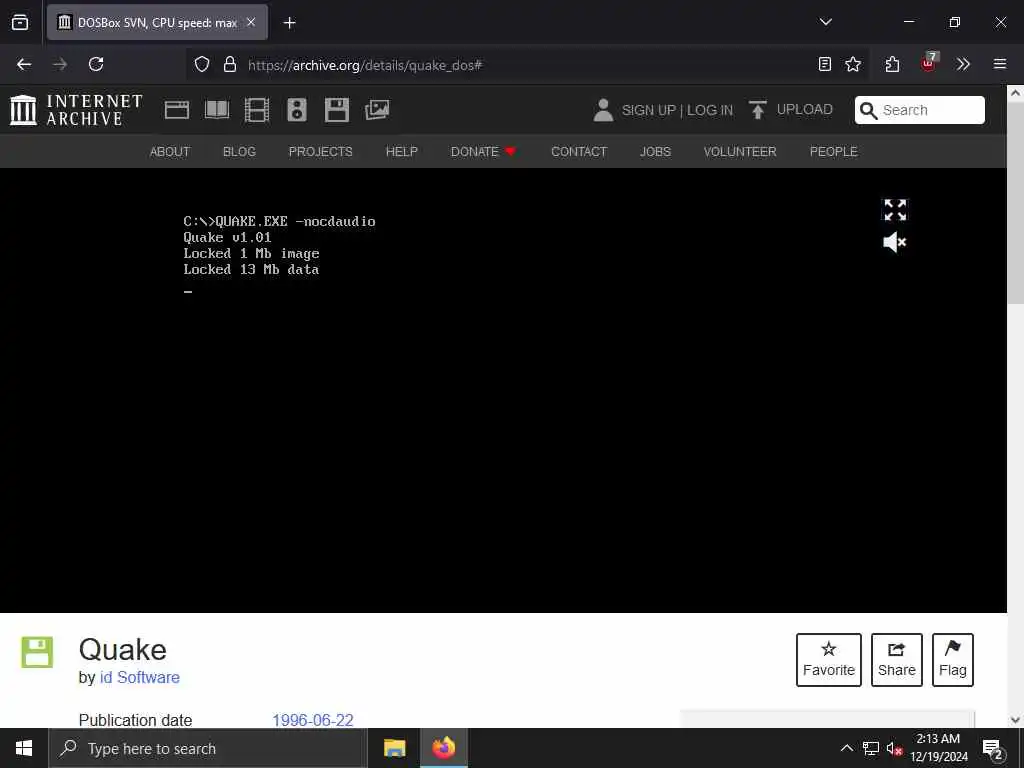Bookmark this page with star
This screenshot has height=768, width=1024.
(x=853, y=64)
